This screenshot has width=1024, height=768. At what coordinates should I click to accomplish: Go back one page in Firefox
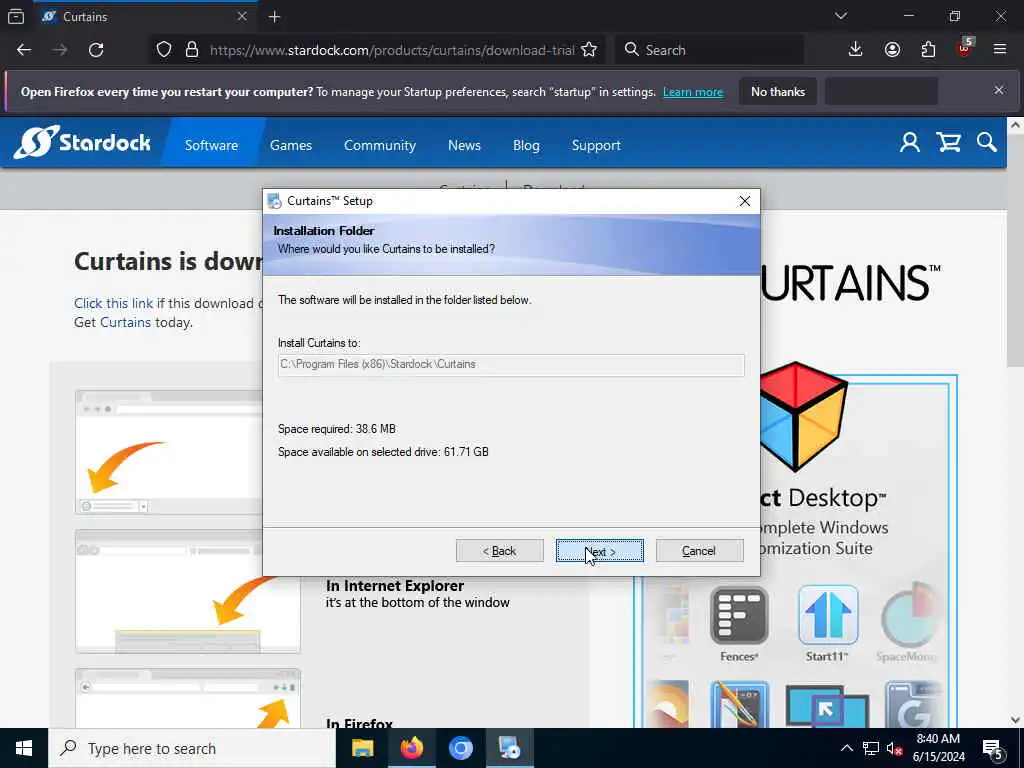tap(24, 50)
